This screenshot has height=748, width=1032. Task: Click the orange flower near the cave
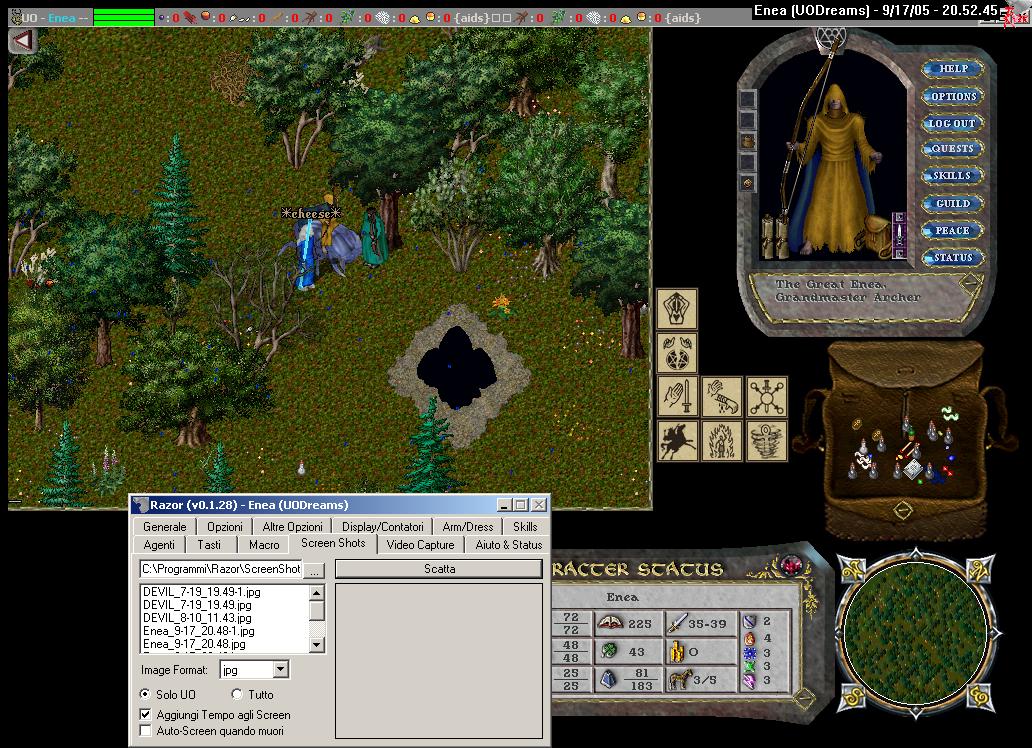(502, 304)
